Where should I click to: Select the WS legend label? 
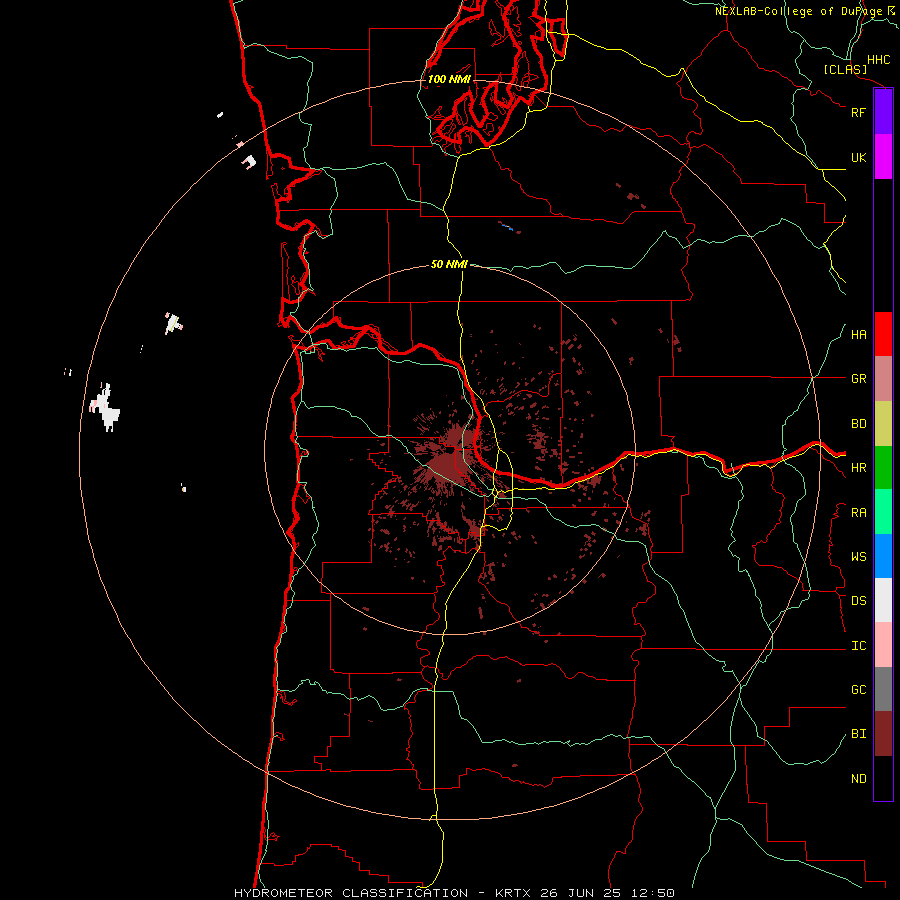coord(858,557)
